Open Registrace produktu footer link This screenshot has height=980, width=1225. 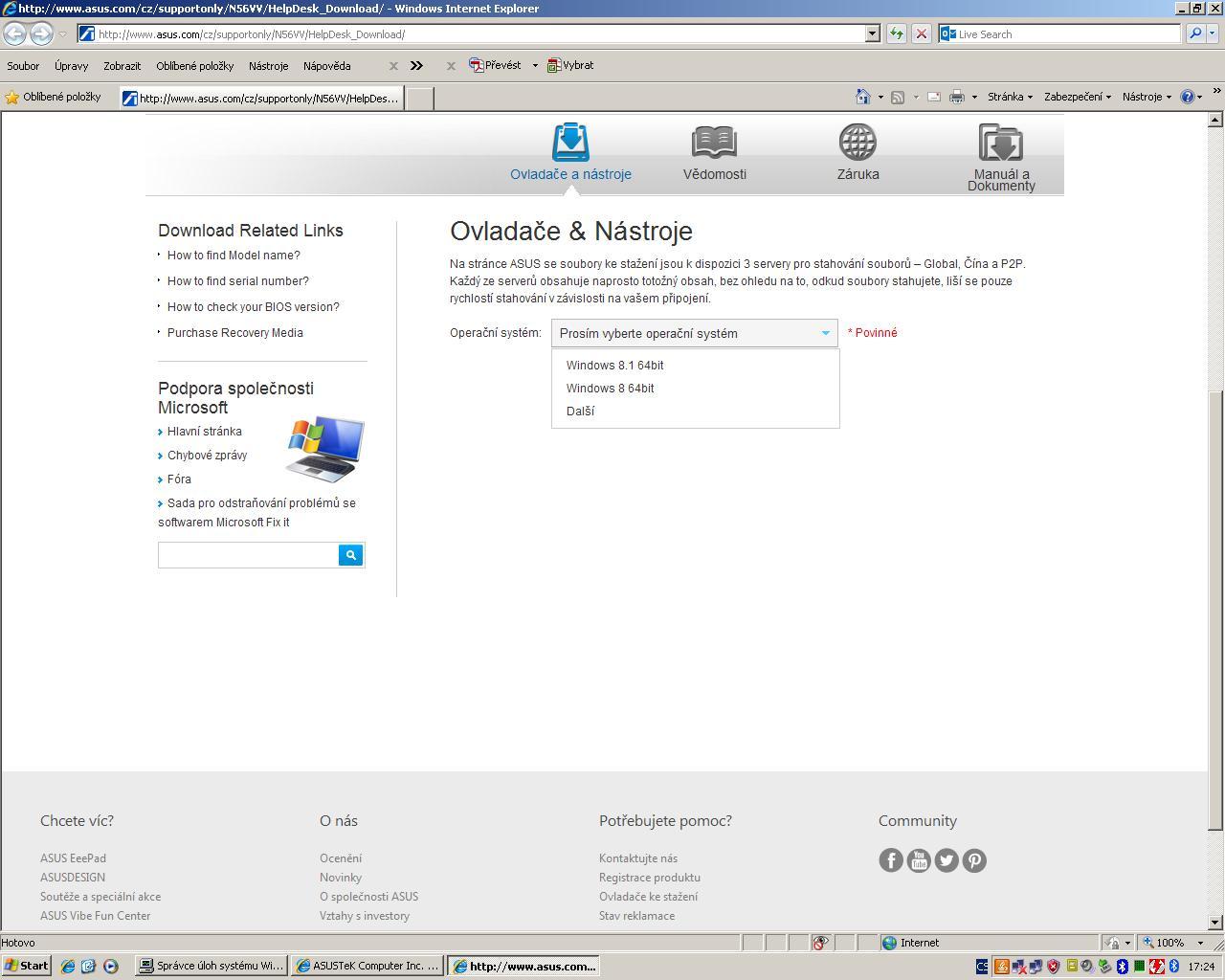point(650,878)
